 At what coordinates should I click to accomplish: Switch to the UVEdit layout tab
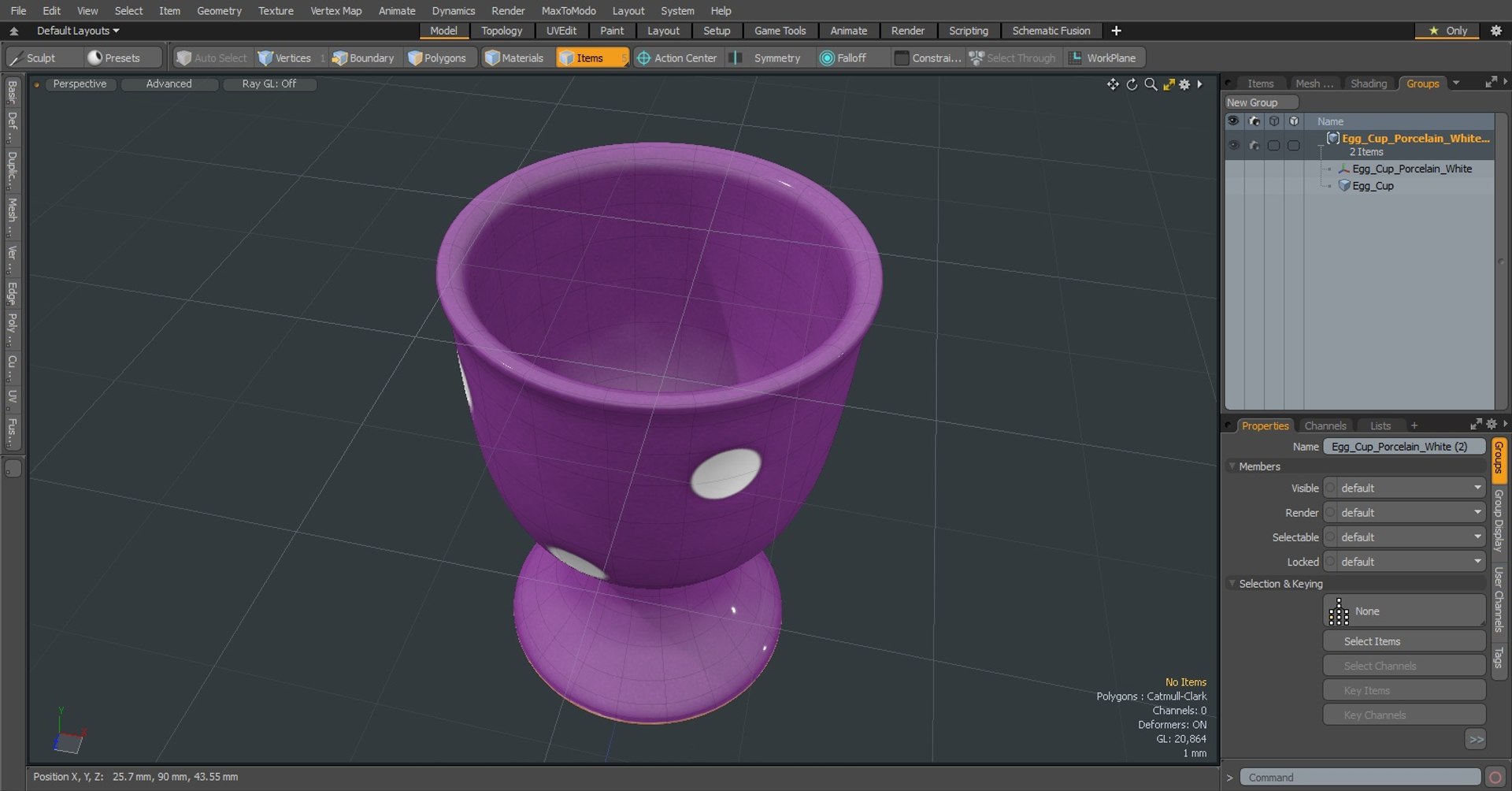561,31
